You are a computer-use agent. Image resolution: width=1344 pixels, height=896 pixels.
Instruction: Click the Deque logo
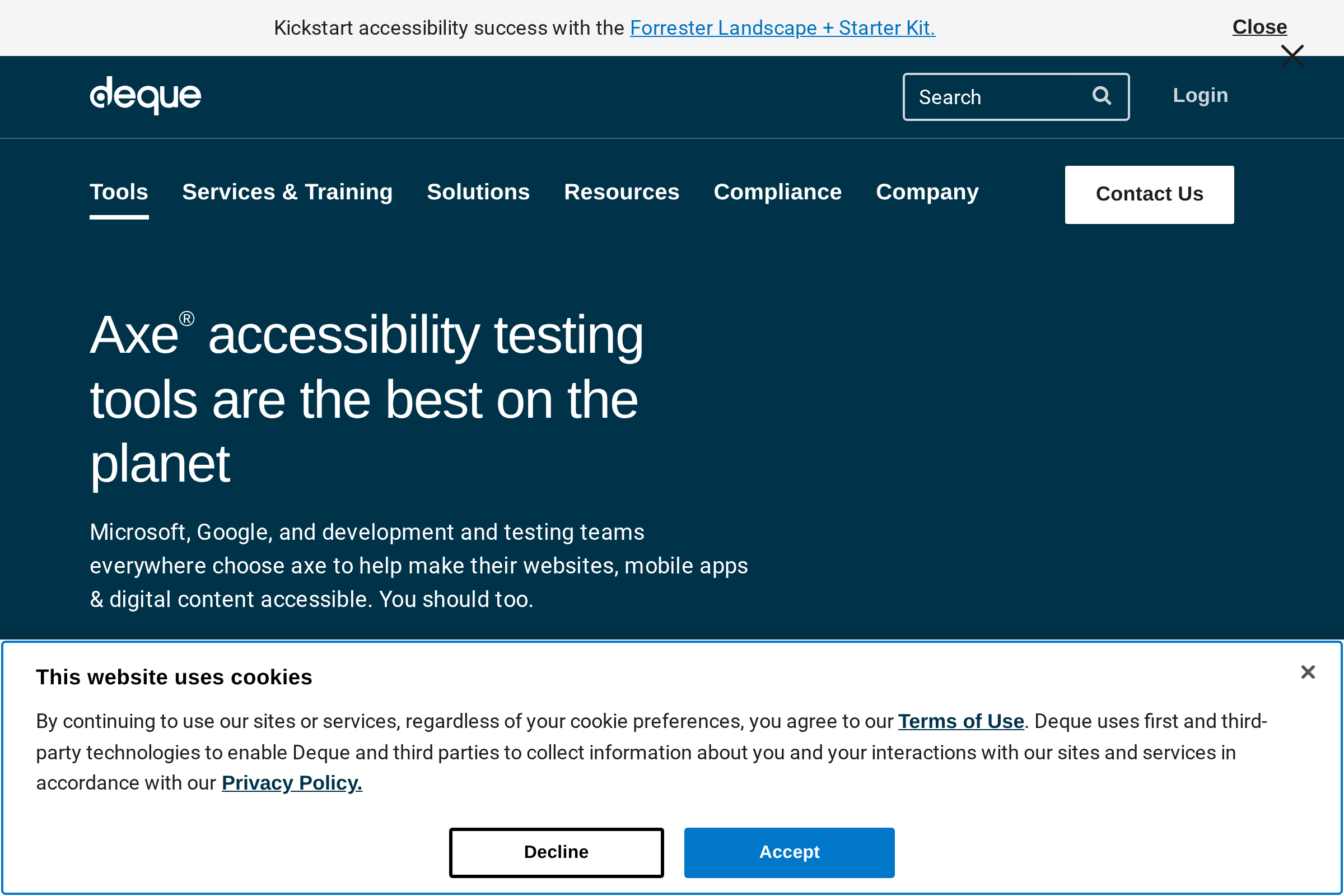pyautogui.click(x=145, y=95)
